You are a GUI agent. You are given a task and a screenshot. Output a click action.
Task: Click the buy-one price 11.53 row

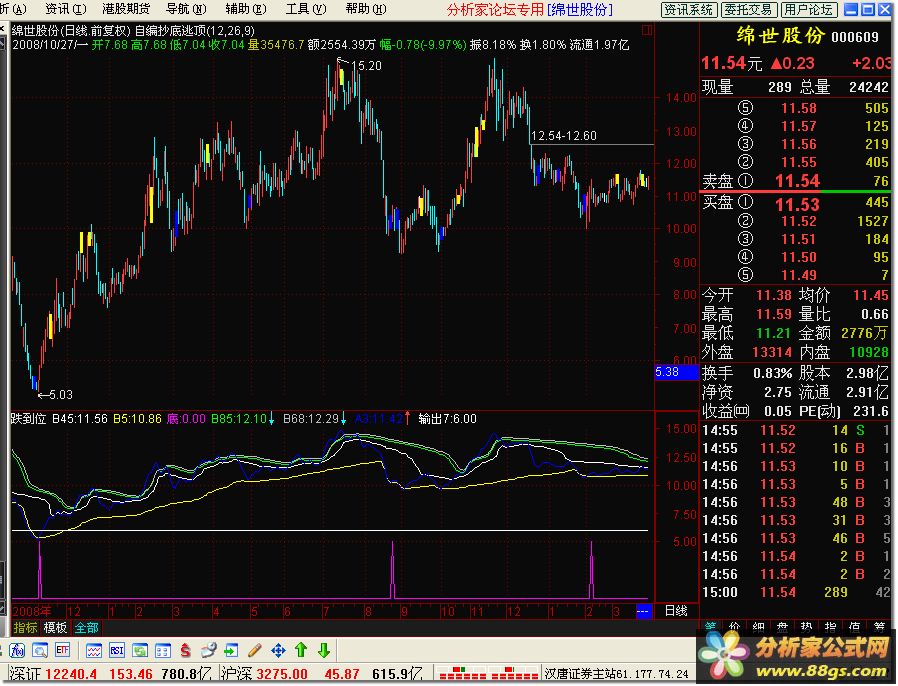795,203
